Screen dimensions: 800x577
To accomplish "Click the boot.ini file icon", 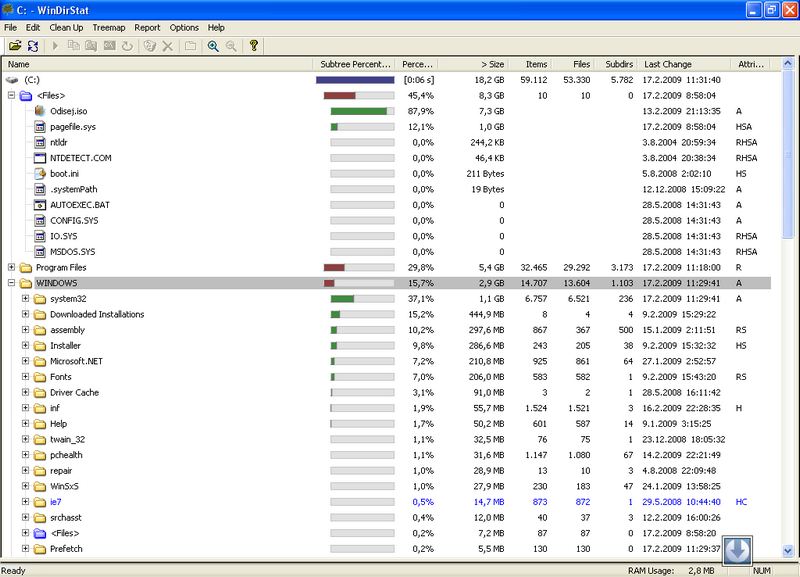I will [x=41, y=174].
